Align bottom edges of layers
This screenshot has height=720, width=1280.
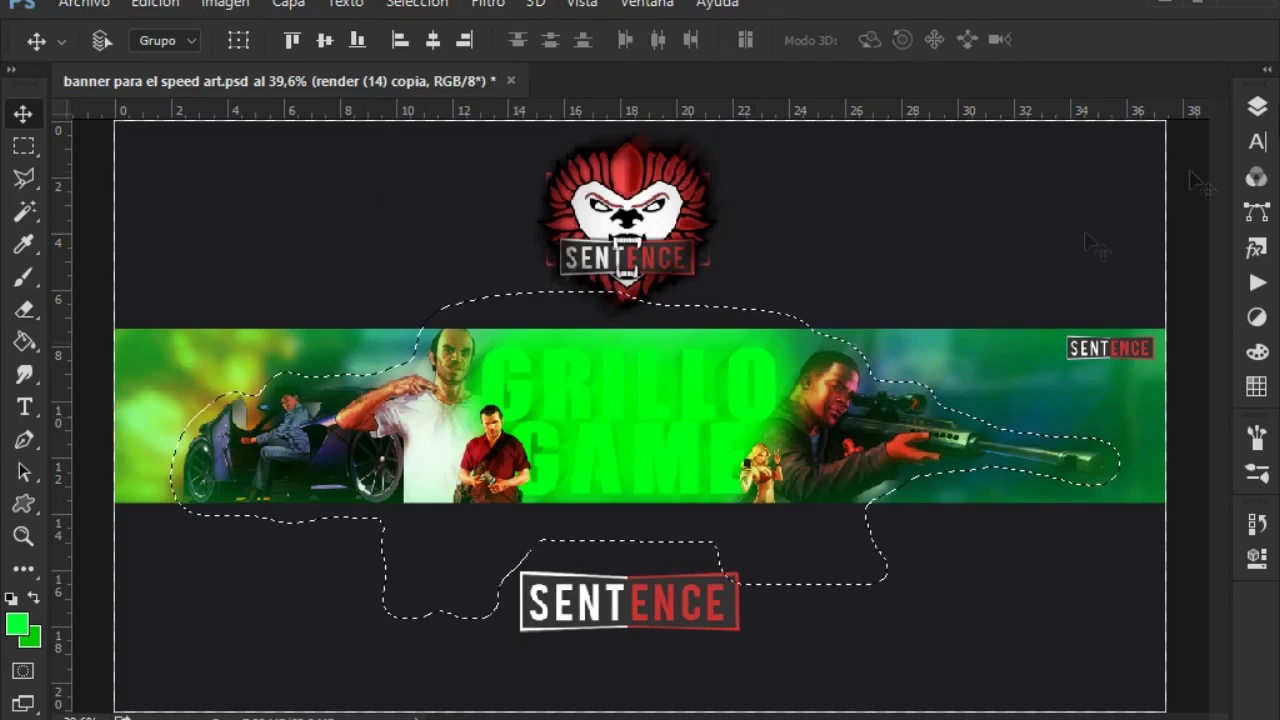click(x=357, y=40)
